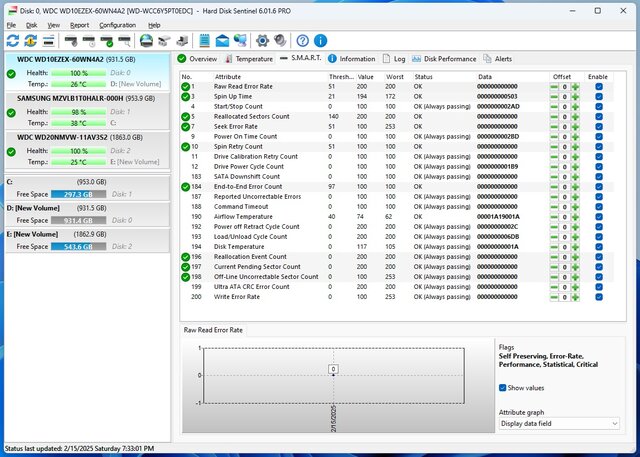The height and width of the screenshot is (457, 640).
Task: Uncheck Enable box for SATA Downshift Count
Action: point(599,177)
